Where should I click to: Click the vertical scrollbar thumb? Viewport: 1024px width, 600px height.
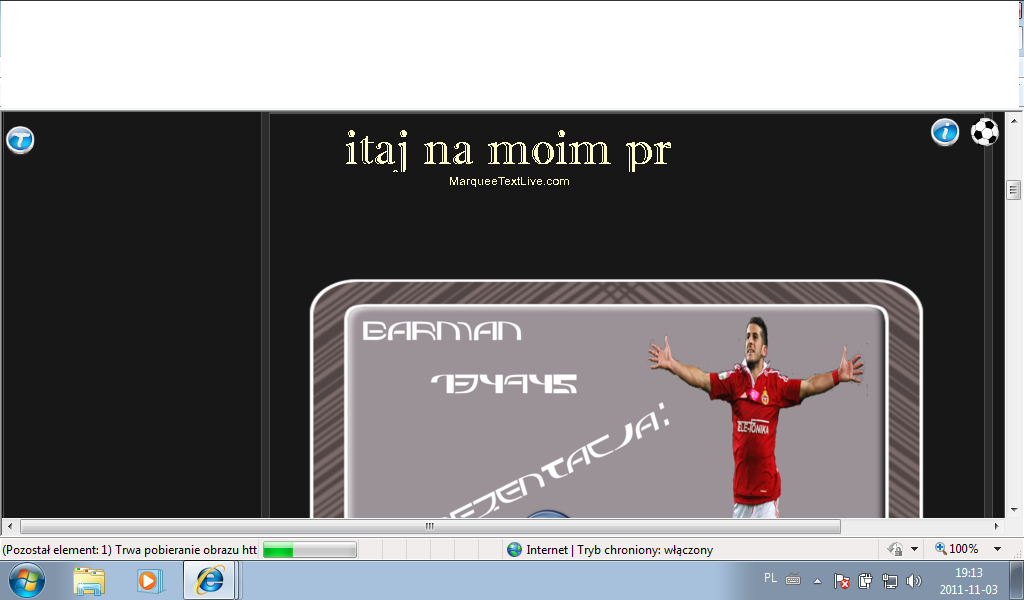coord(1013,190)
